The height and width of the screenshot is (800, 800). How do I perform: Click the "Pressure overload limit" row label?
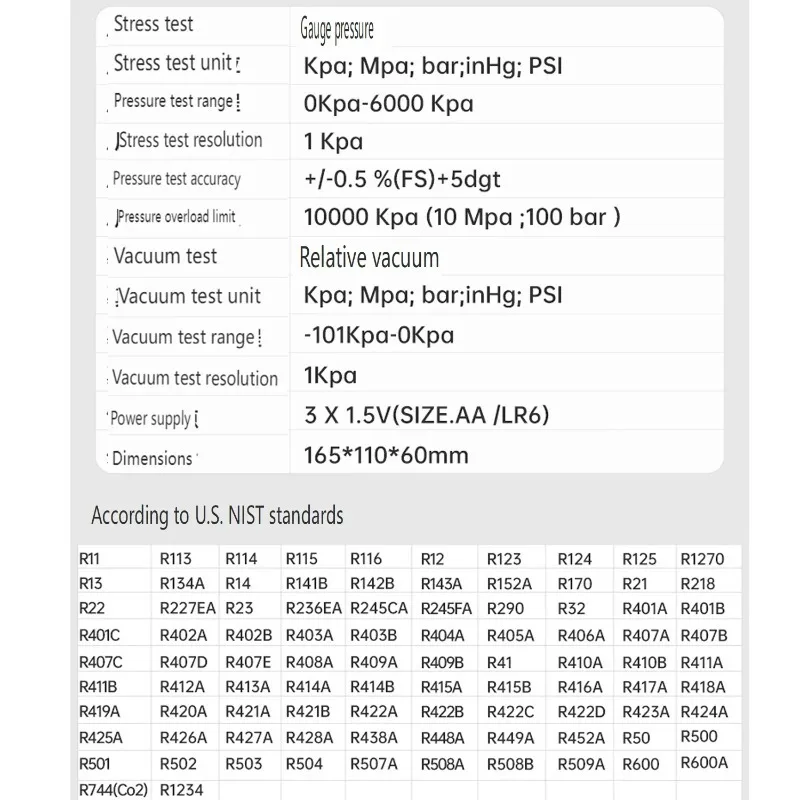pyautogui.click(x=176, y=217)
